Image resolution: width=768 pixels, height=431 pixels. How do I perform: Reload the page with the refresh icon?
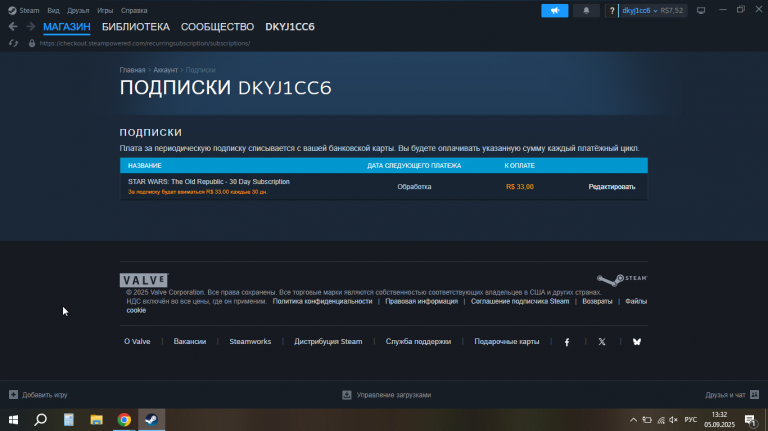[x=13, y=43]
